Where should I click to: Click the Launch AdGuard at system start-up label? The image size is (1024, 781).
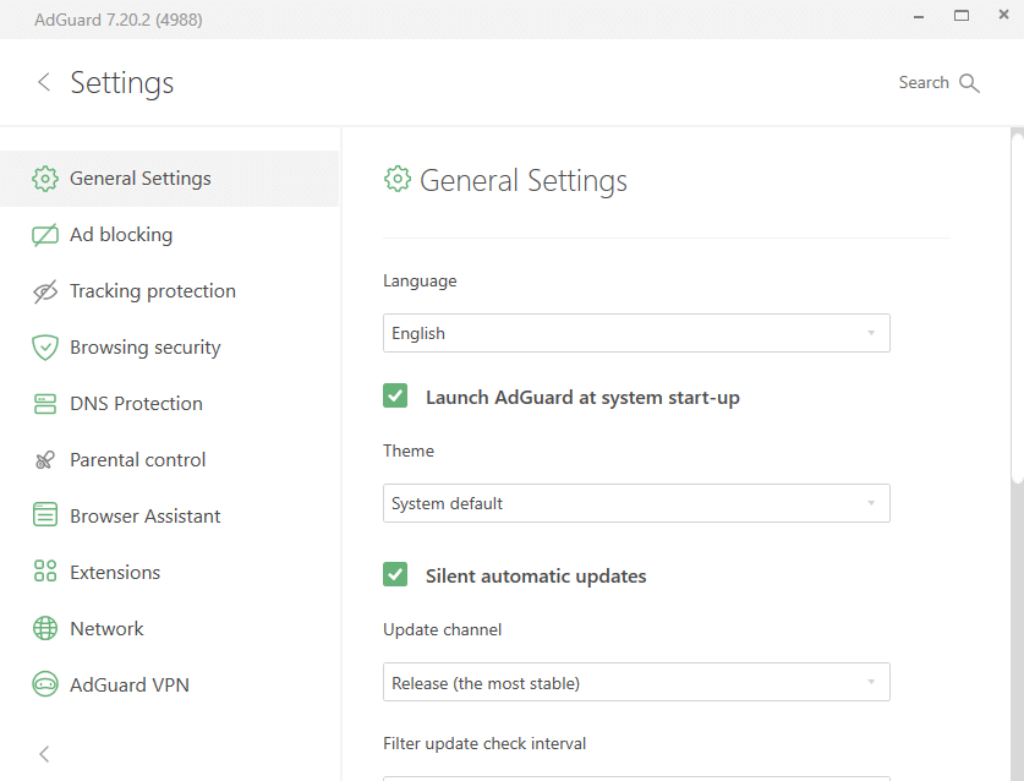(x=583, y=398)
